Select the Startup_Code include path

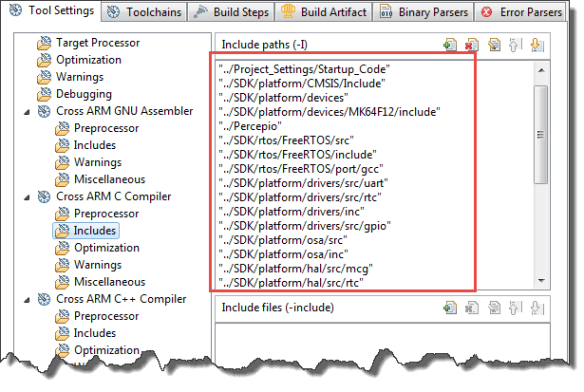(x=304, y=69)
